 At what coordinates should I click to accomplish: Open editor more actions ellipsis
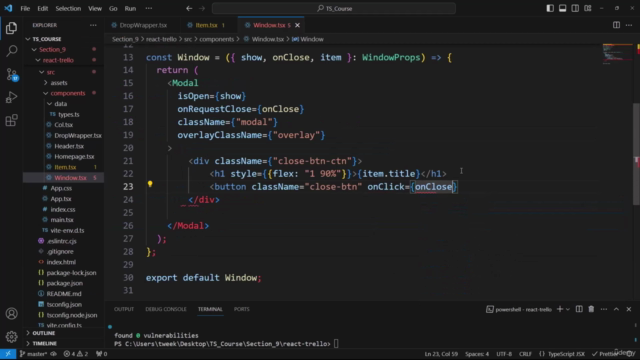coord(629,25)
